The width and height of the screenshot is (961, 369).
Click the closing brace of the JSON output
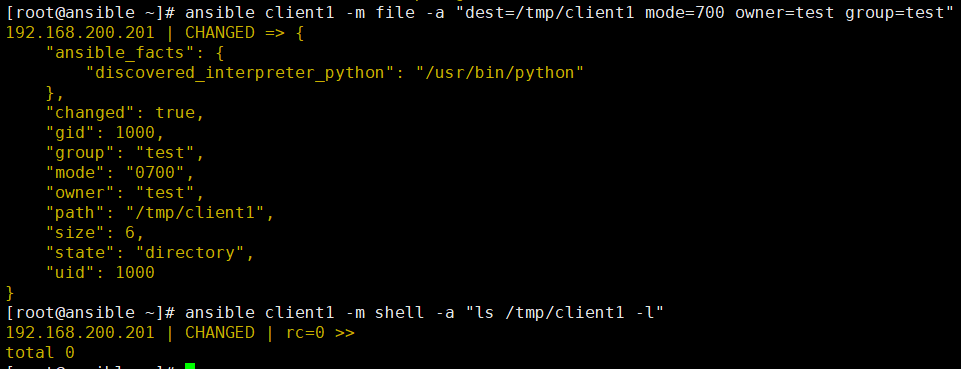[x=9, y=292]
